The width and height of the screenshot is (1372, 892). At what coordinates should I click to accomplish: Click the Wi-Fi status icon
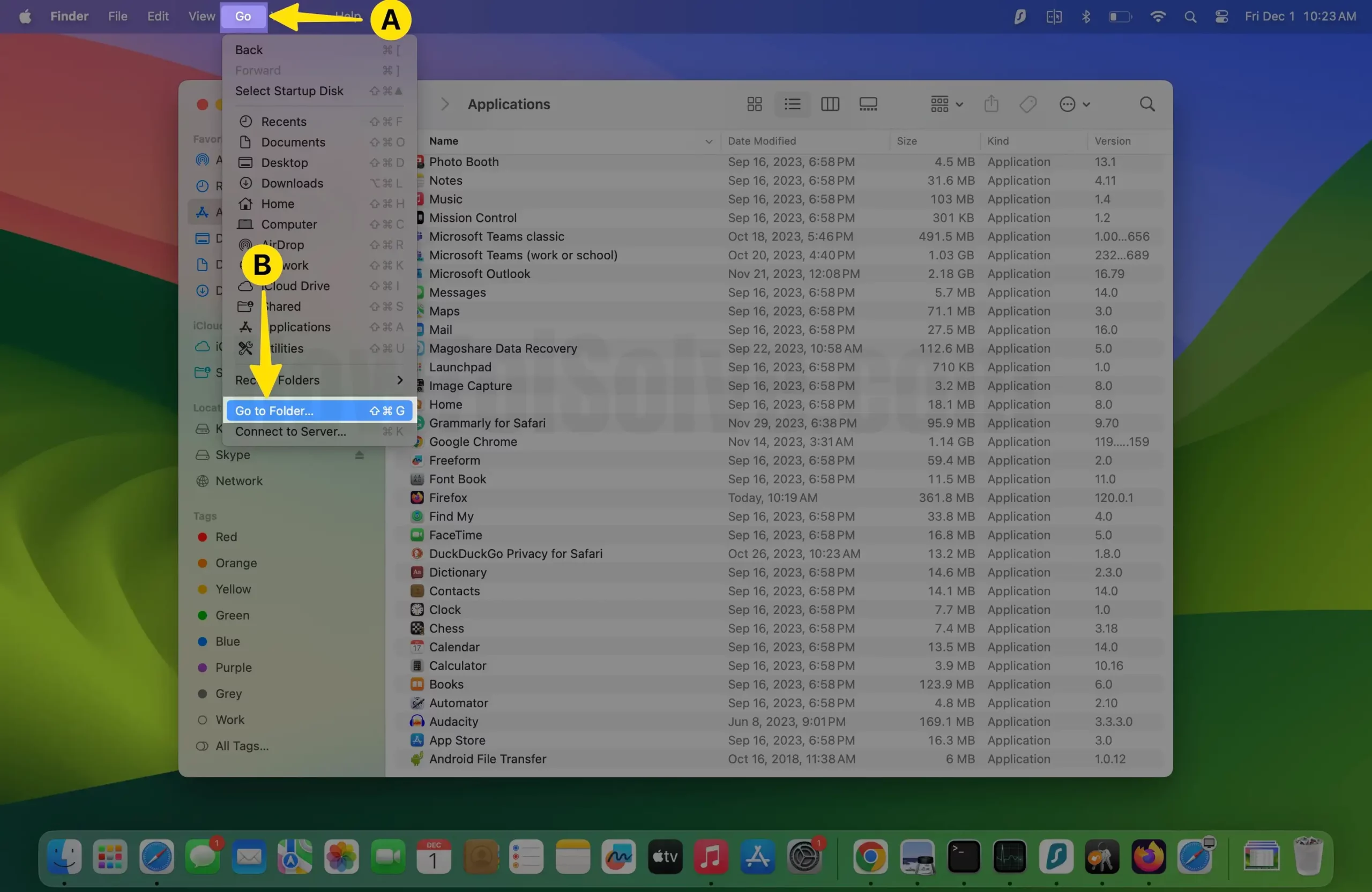click(1158, 16)
